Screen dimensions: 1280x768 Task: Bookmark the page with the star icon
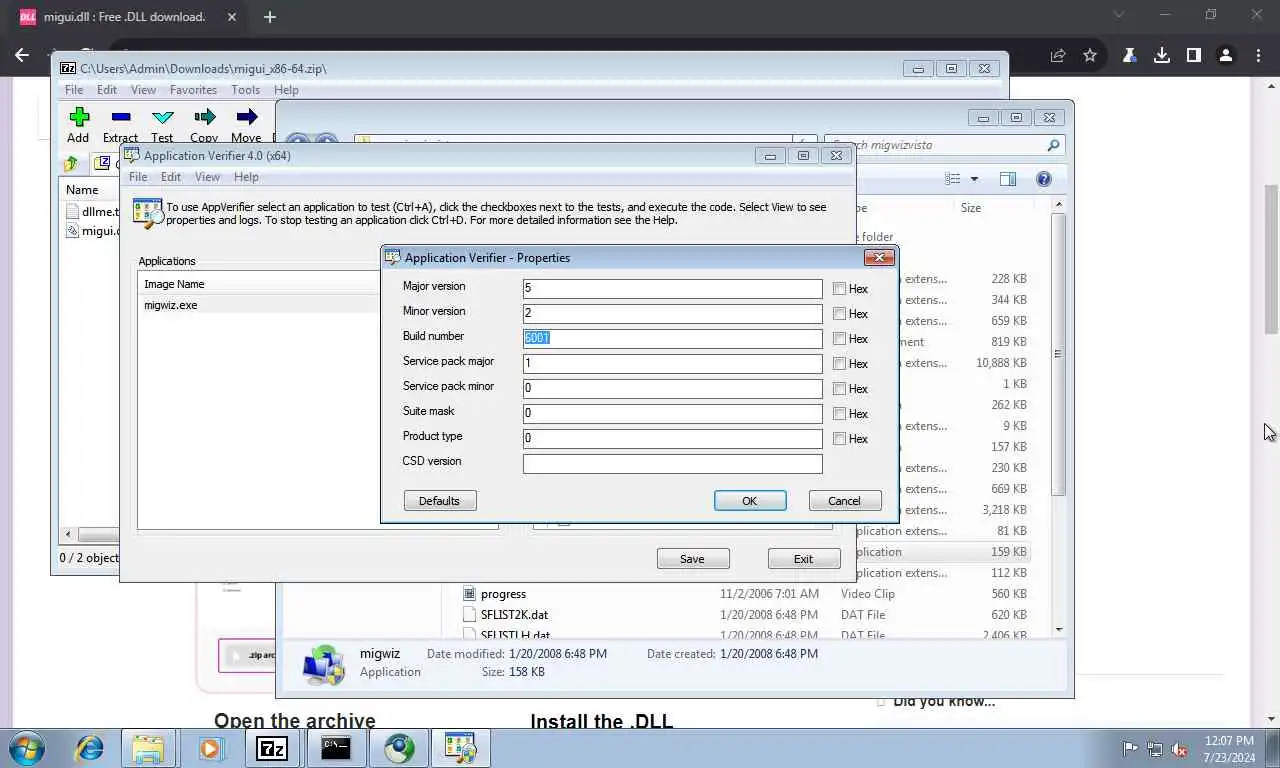[x=1090, y=56]
